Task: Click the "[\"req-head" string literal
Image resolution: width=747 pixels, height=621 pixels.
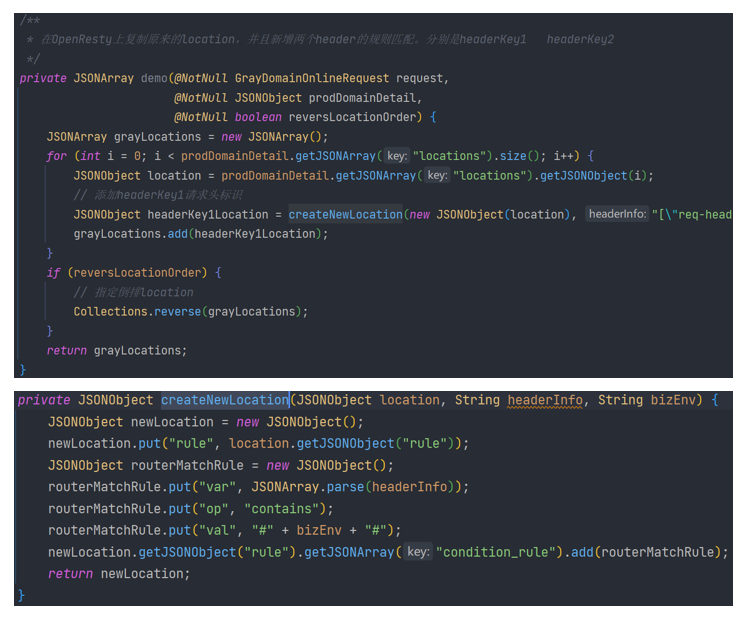Action: click(x=692, y=215)
